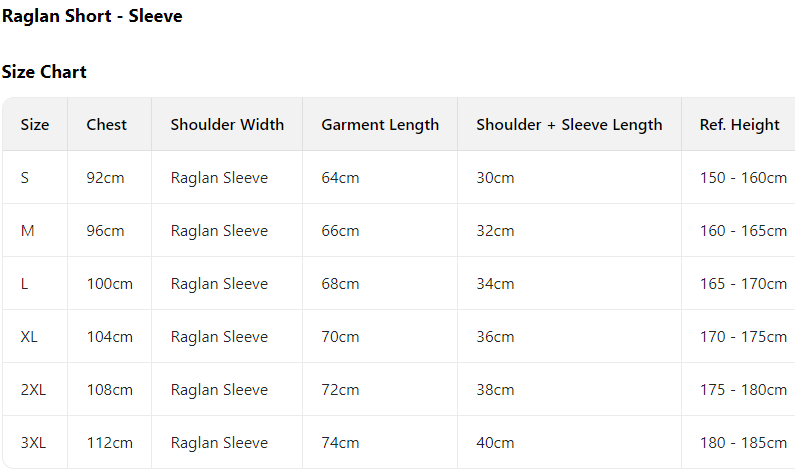800x472 pixels.
Task: Select the size L cell
Action: (25, 284)
